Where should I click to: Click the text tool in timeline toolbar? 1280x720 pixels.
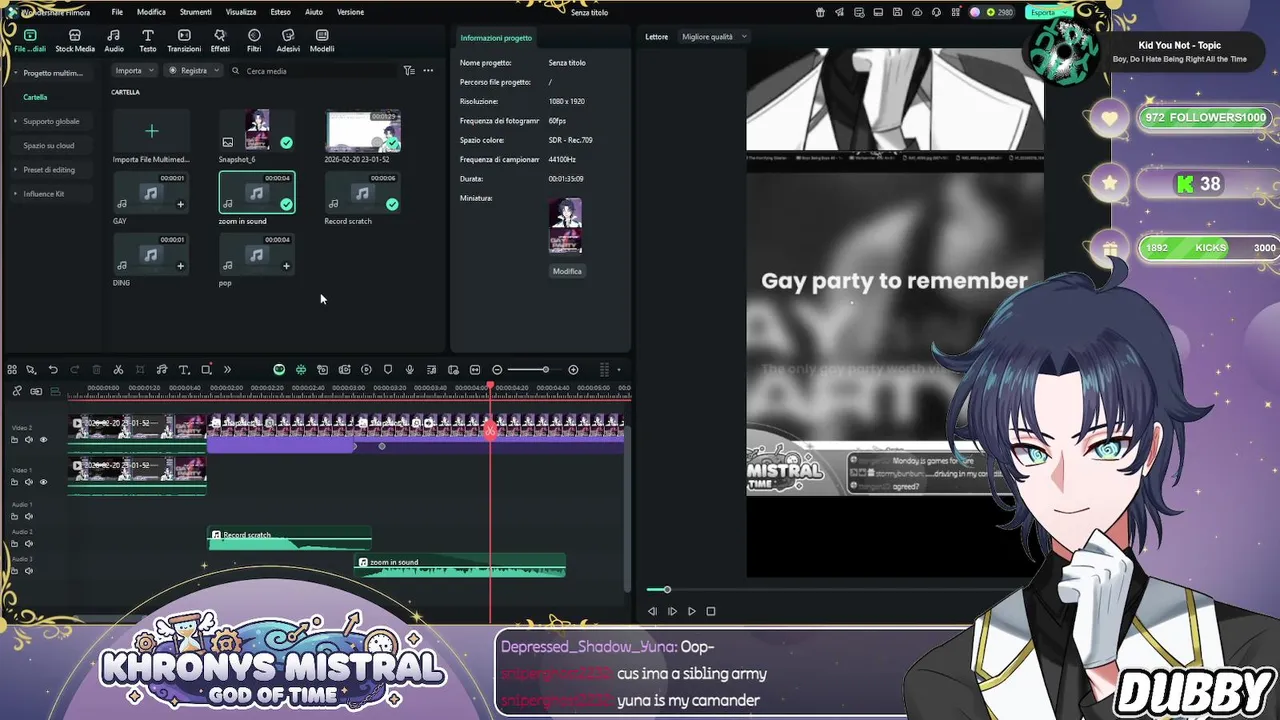click(x=184, y=370)
